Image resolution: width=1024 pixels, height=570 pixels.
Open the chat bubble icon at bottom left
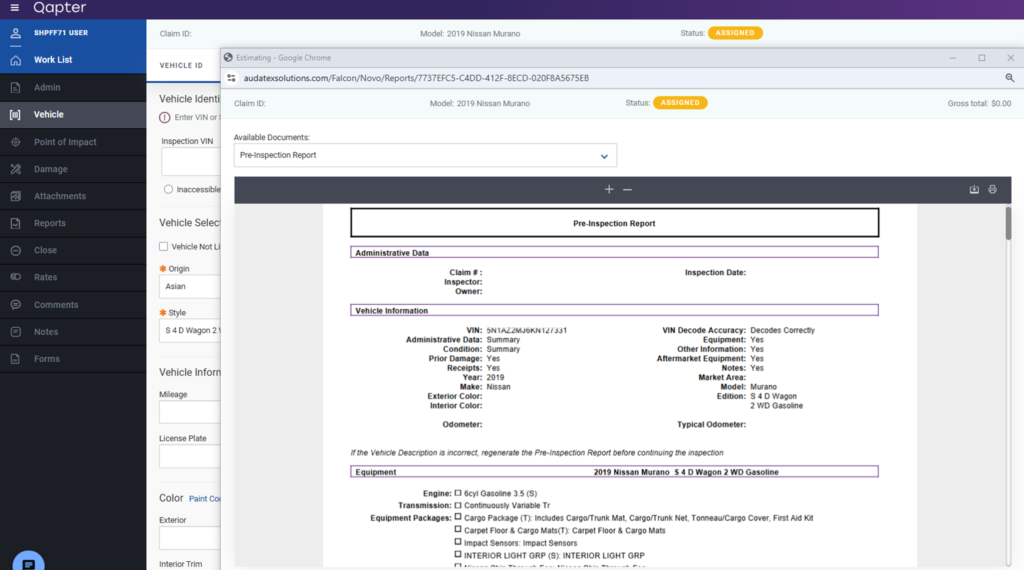click(x=29, y=562)
